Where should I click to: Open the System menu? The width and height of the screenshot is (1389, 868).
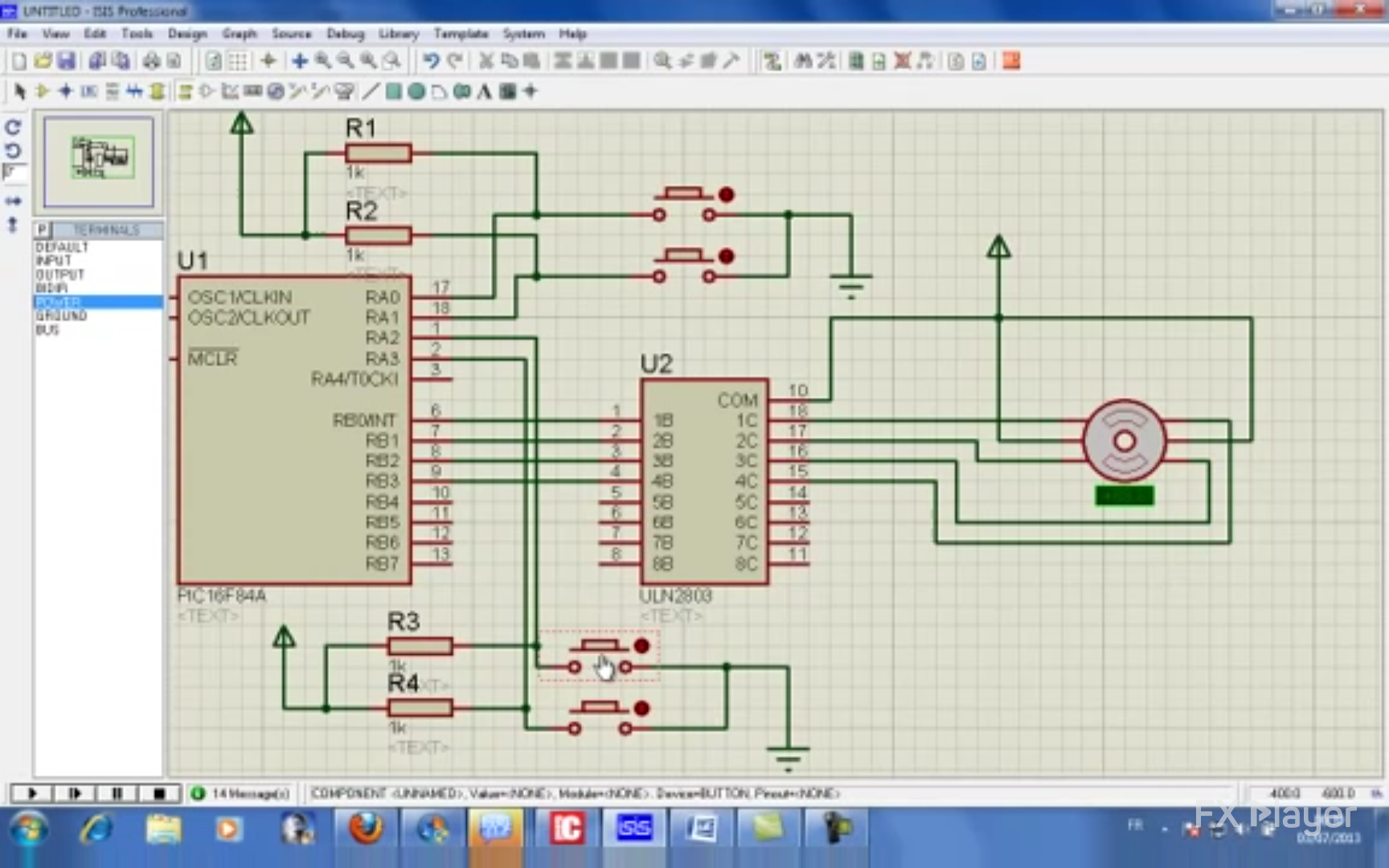point(523,34)
